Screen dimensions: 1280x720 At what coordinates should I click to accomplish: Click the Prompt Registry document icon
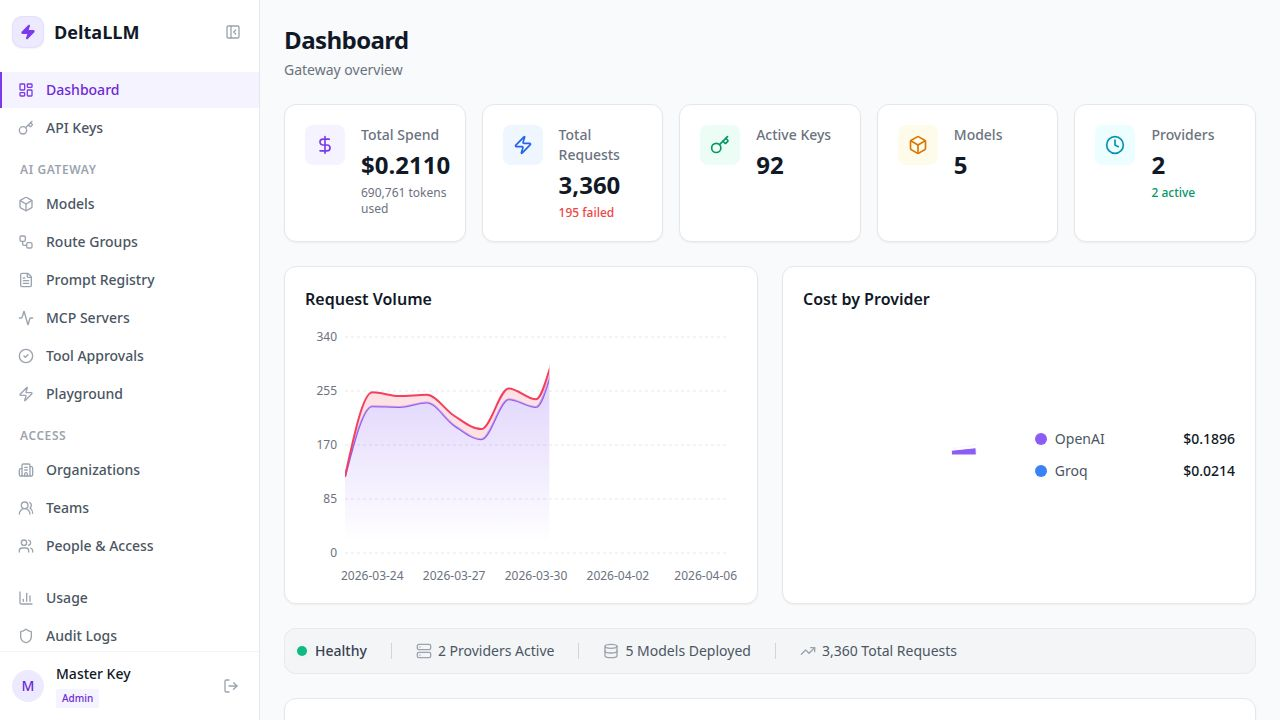[27, 280]
